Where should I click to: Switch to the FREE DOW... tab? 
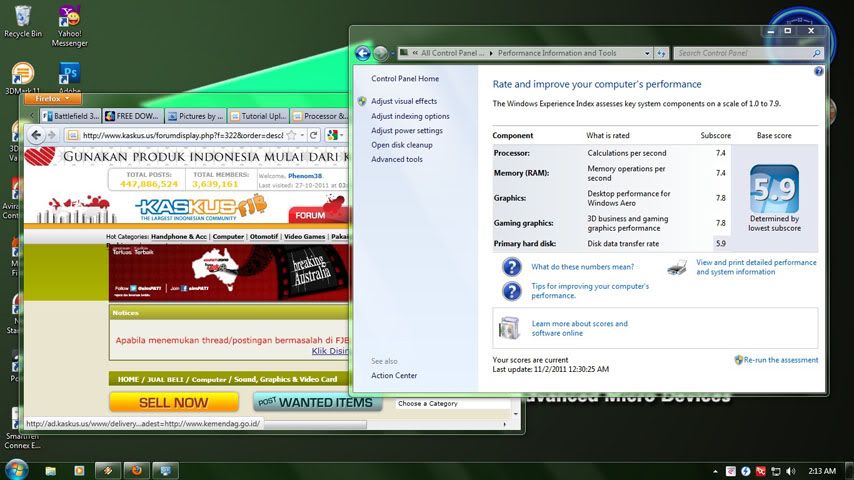[132, 116]
